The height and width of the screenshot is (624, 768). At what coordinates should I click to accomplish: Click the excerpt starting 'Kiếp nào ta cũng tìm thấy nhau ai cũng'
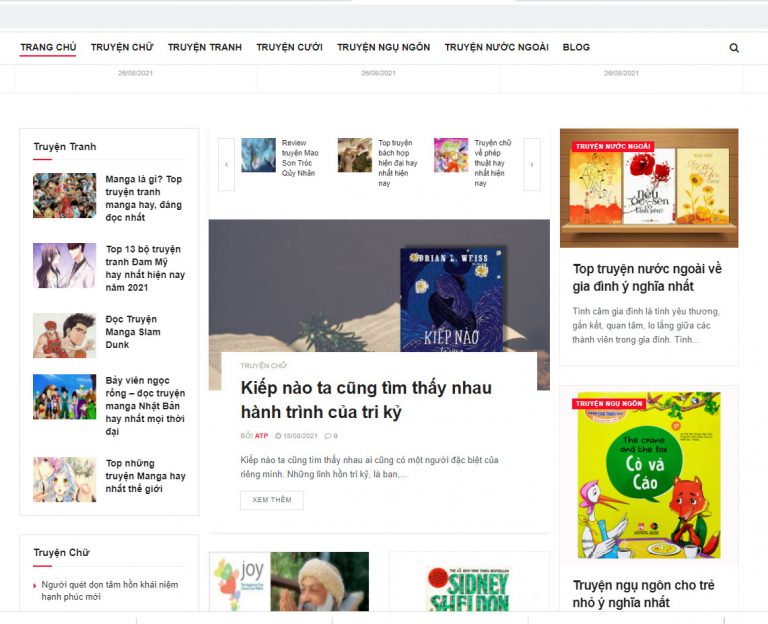point(369,467)
